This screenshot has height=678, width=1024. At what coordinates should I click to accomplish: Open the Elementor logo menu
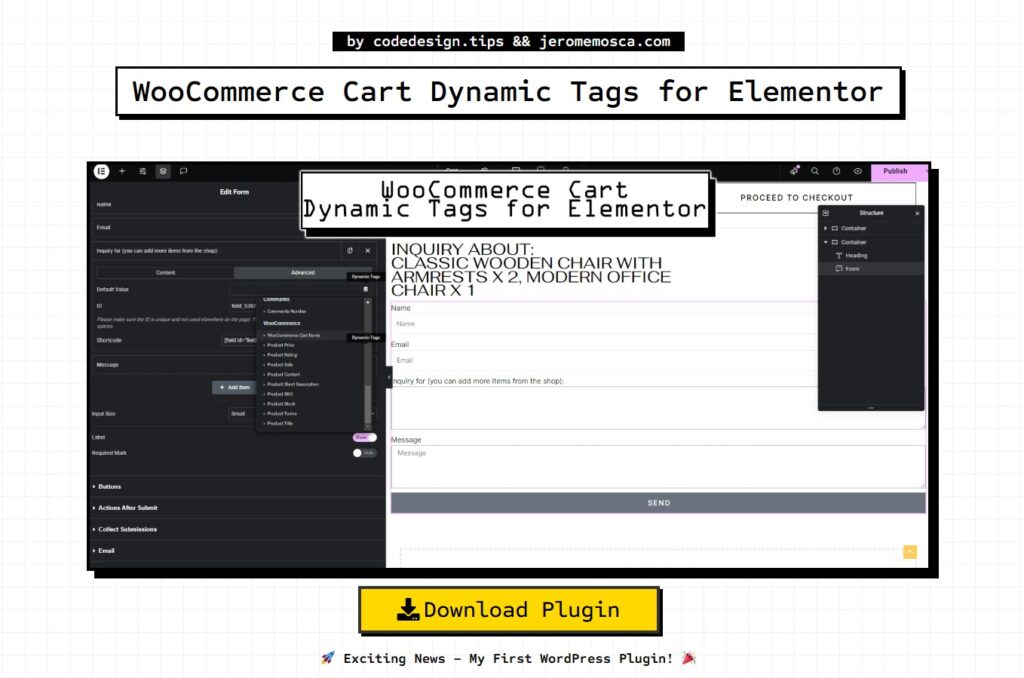point(101,171)
